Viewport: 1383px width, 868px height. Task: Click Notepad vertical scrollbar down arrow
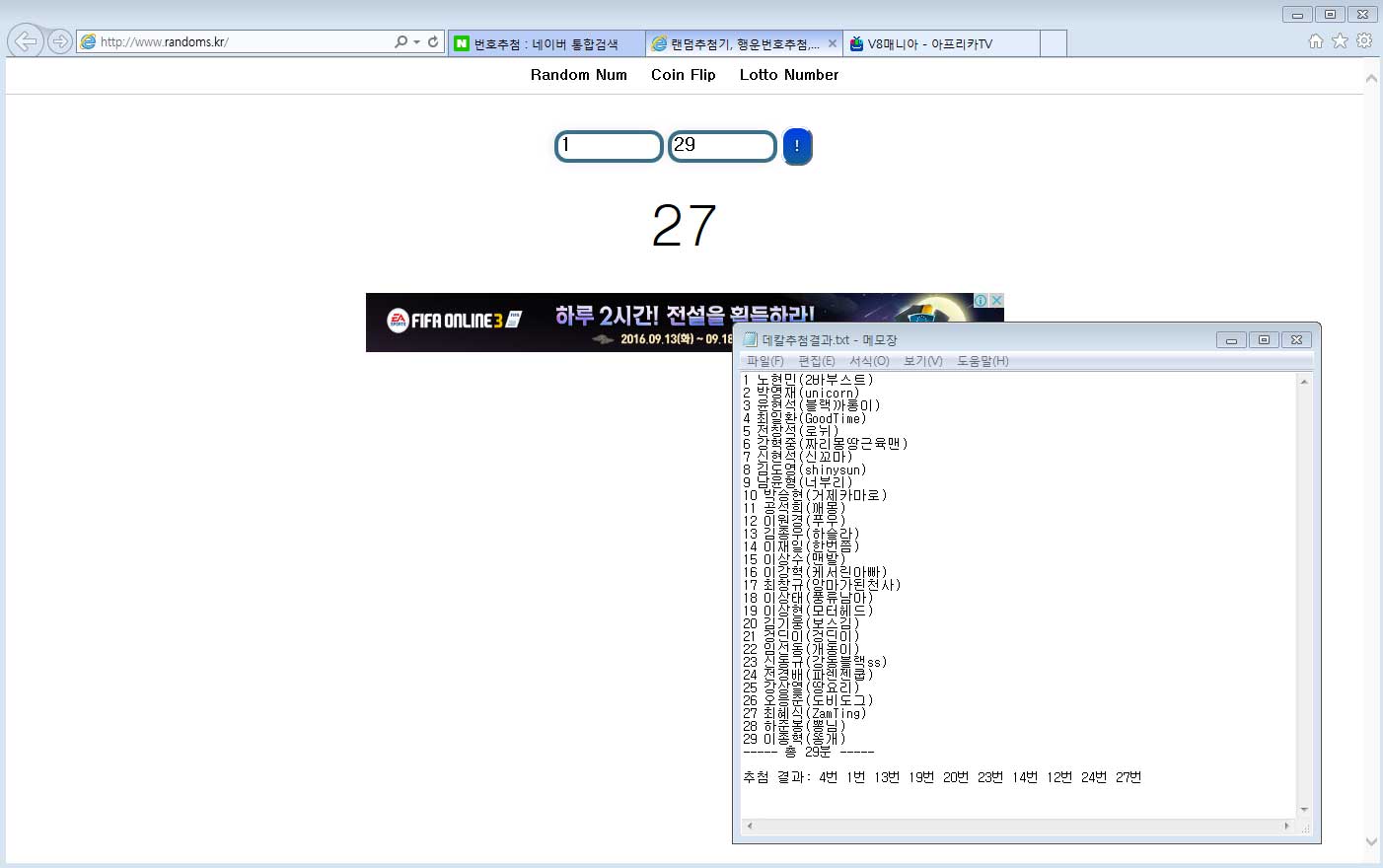tap(1304, 810)
